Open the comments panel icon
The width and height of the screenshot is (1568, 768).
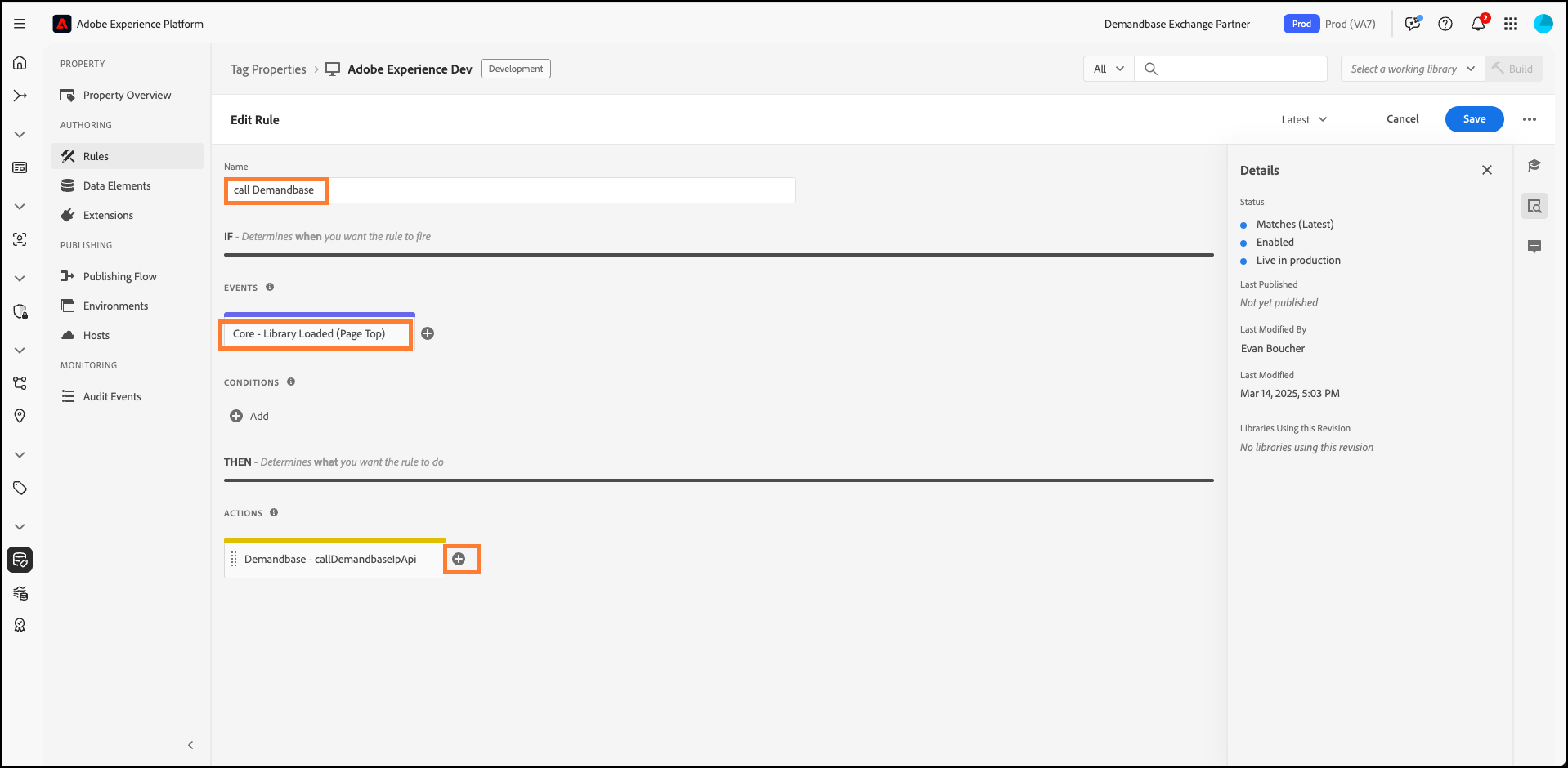(x=1534, y=247)
